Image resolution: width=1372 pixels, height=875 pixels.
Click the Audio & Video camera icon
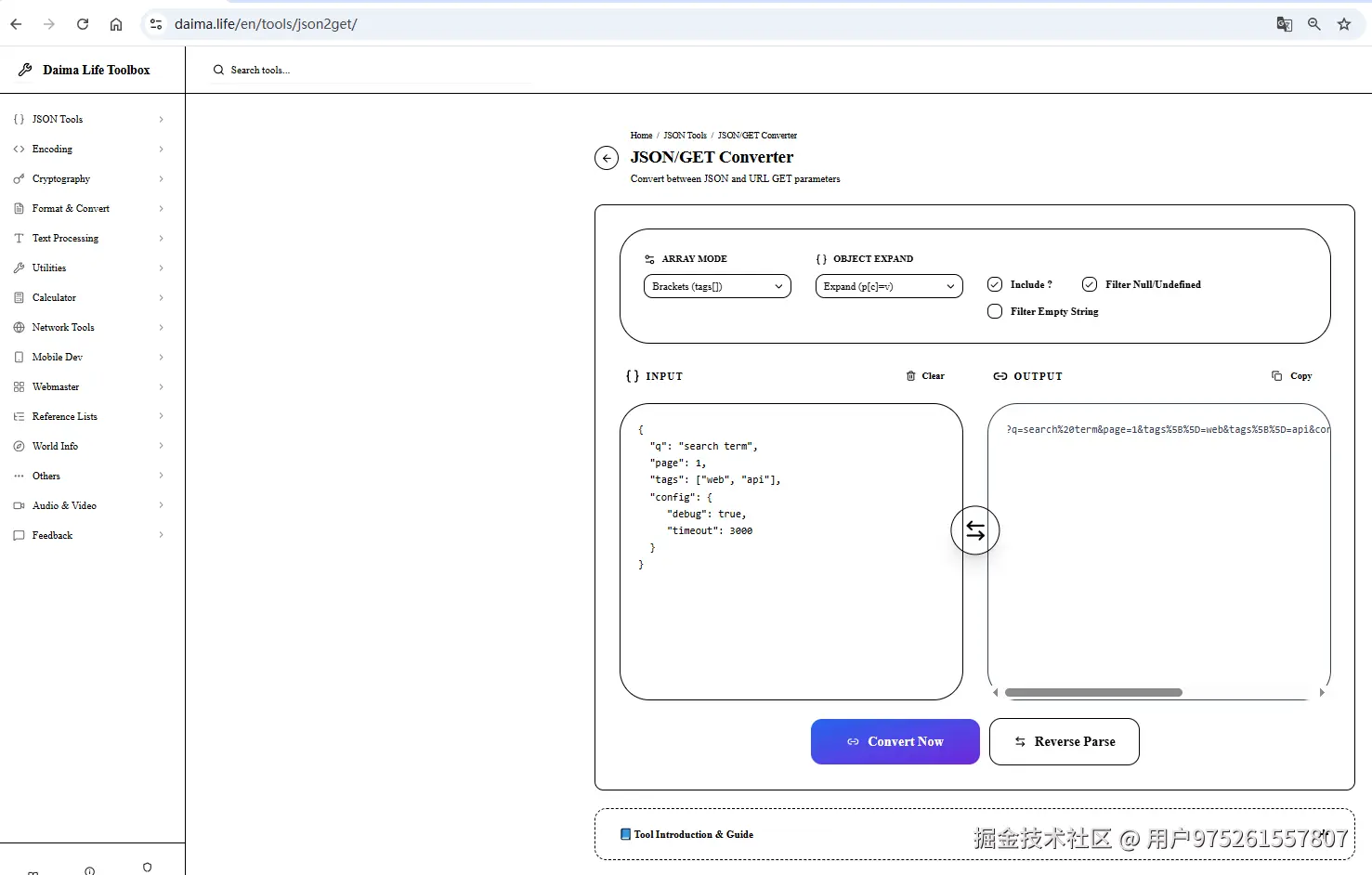coord(19,505)
